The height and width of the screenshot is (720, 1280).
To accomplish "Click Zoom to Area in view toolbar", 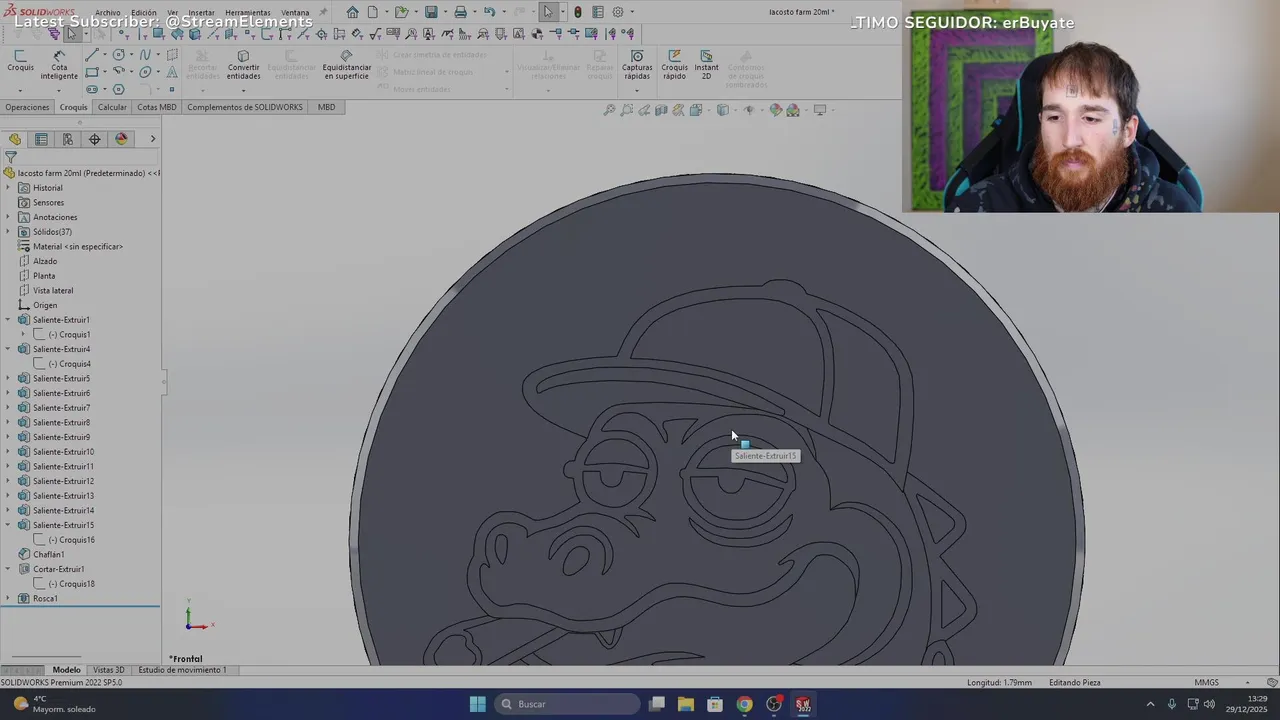I will pyautogui.click(x=627, y=110).
